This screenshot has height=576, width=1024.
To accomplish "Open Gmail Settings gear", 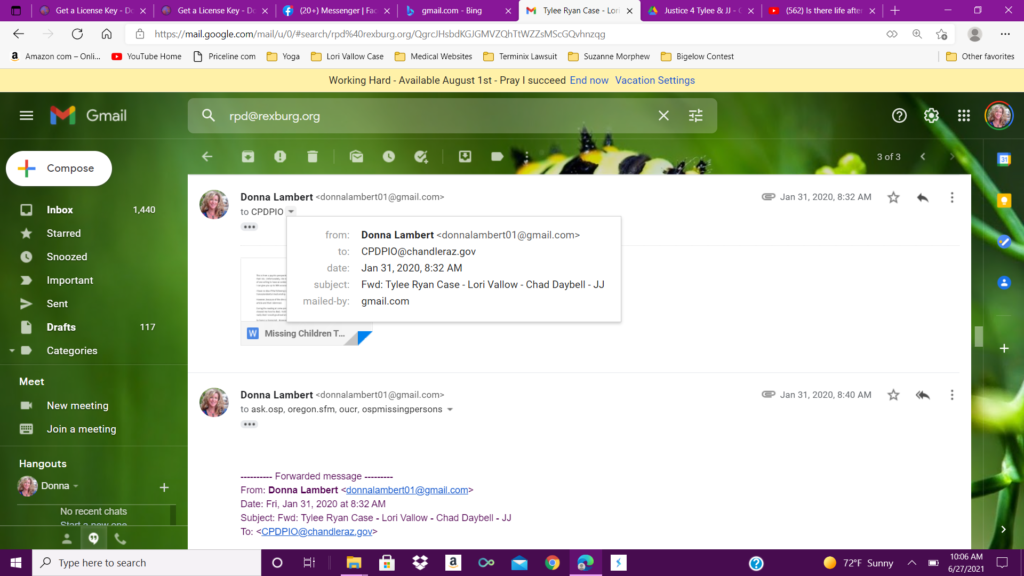I will pos(931,116).
